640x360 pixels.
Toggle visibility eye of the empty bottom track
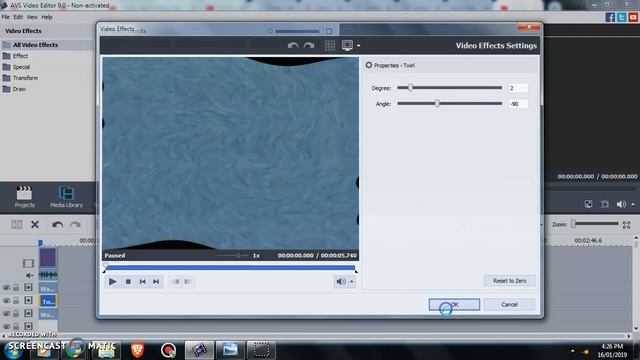(7, 327)
